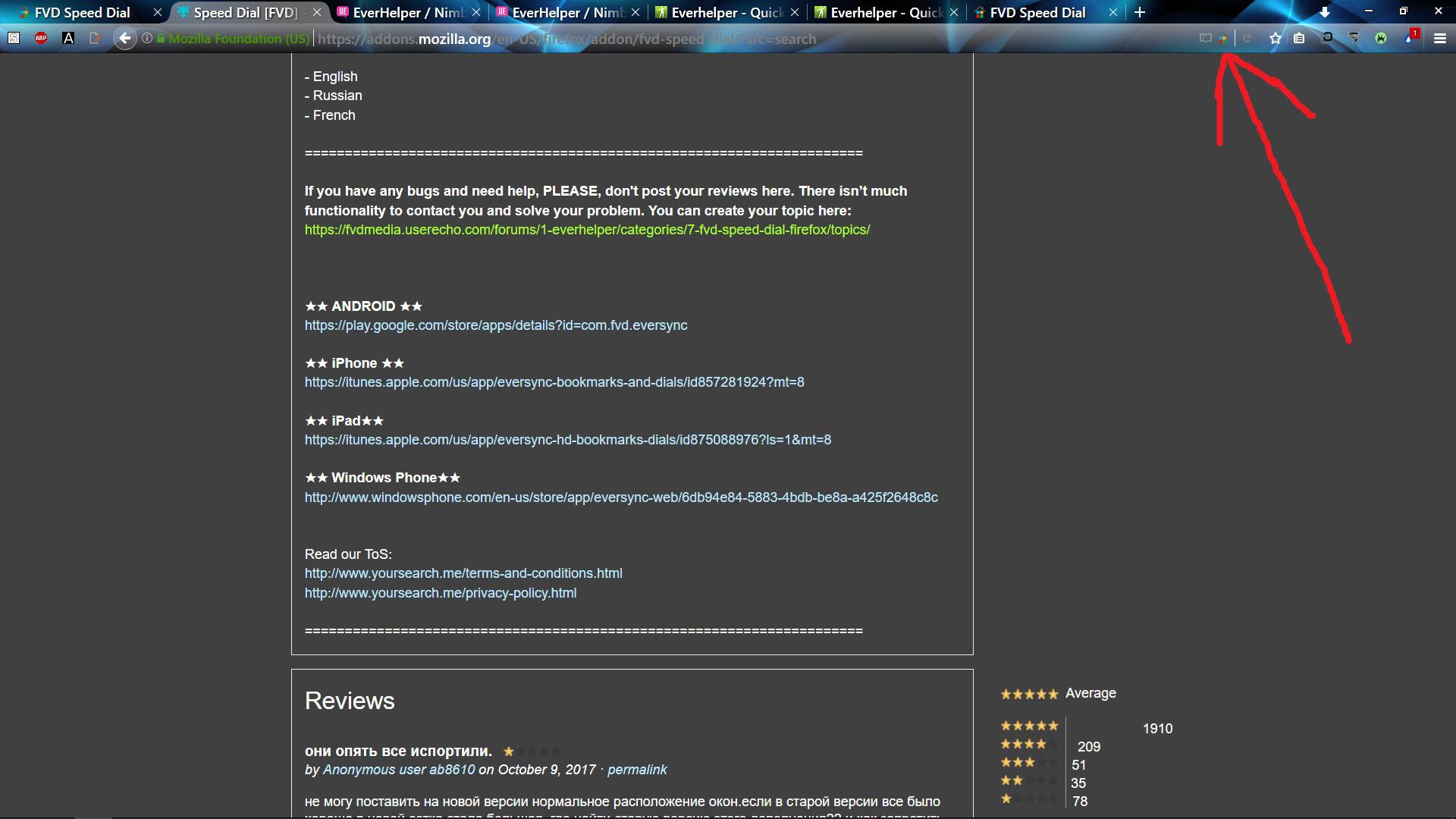
Task: Click the review permalink
Action: (x=637, y=770)
